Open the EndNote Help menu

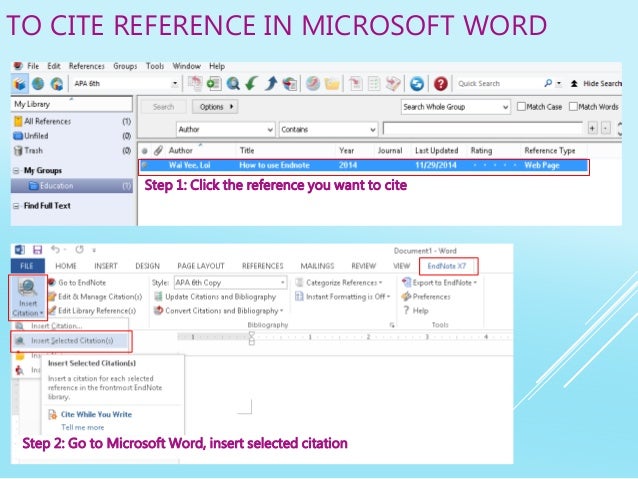coord(217,66)
